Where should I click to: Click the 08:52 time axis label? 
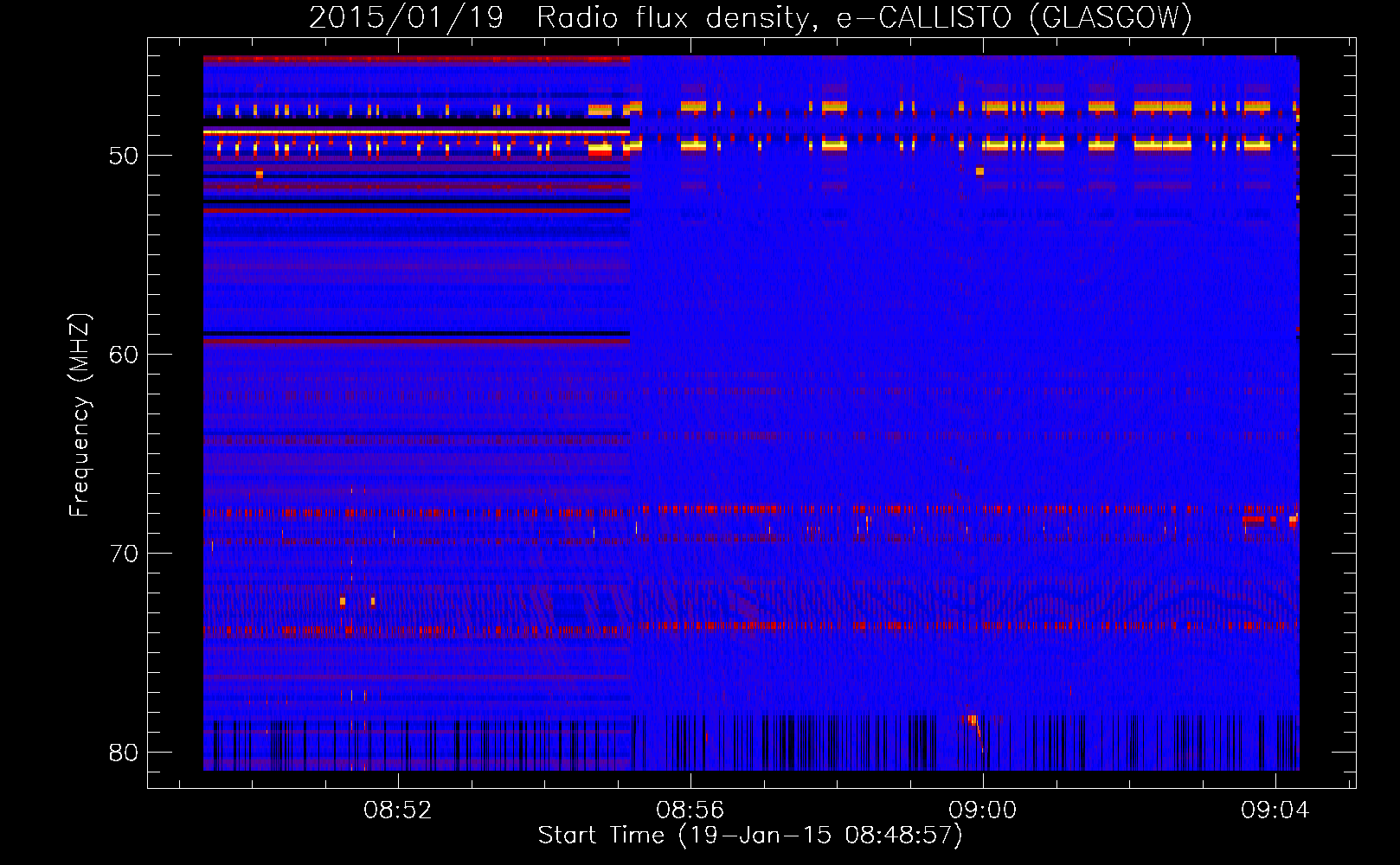pos(398,811)
